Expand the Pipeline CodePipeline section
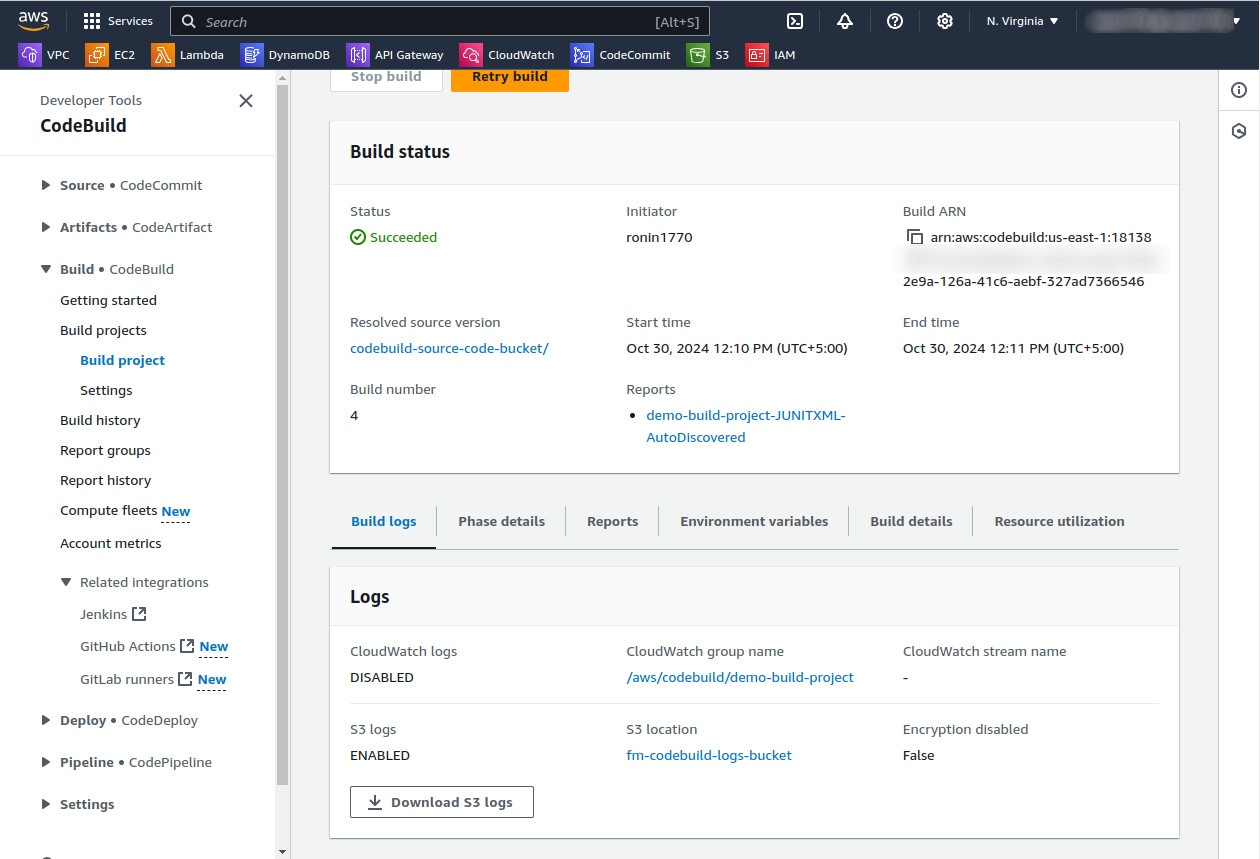1260x859 pixels. click(46, 762)
